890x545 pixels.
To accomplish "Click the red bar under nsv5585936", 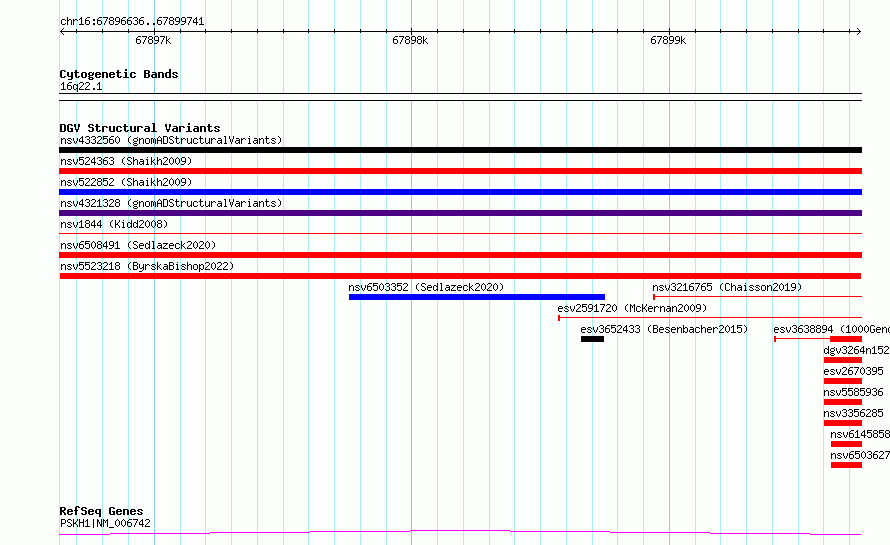I will (843, 402).
